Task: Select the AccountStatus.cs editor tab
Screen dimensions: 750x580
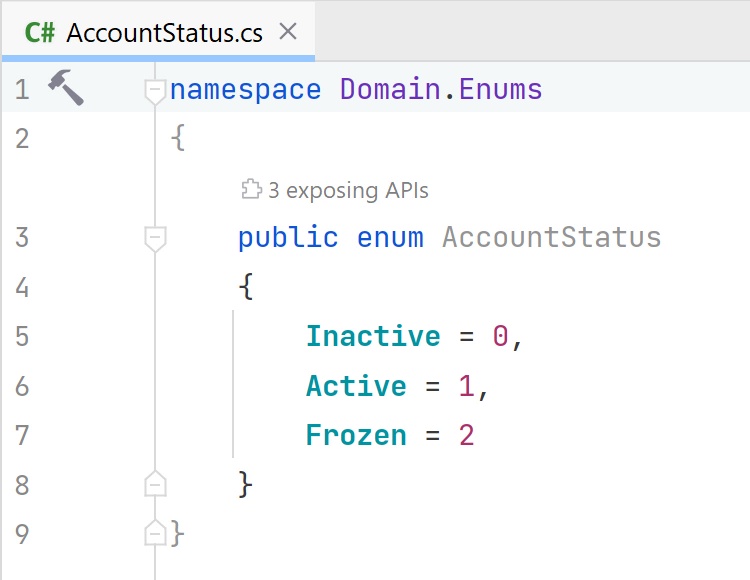Action: (158, 31)
